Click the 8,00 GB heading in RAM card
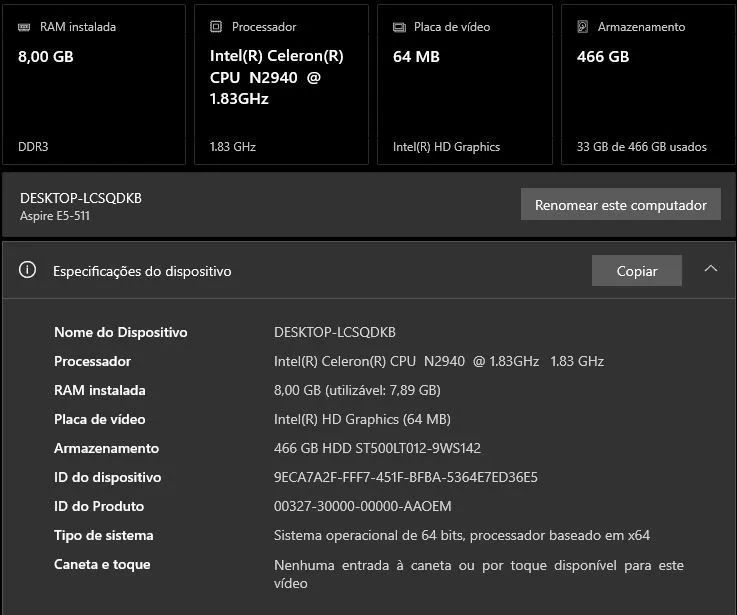 pyautogui.click(x=46, y=57)
